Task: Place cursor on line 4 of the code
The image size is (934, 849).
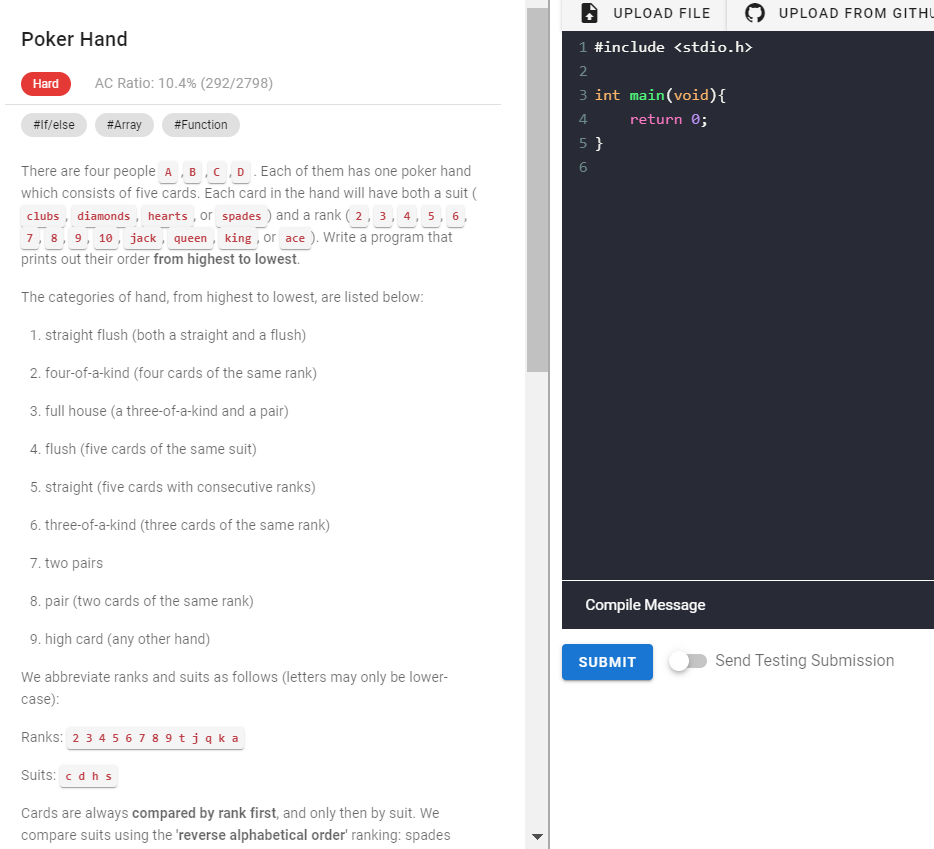Action: tap(700, 118)
